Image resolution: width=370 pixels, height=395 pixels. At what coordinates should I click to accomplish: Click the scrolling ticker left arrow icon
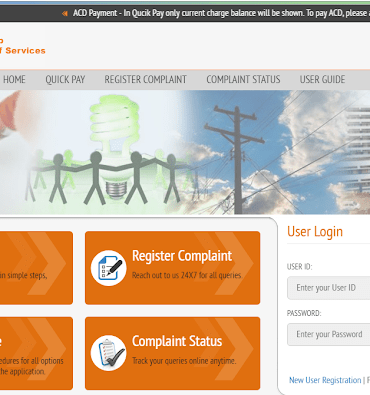coord(65,13)
